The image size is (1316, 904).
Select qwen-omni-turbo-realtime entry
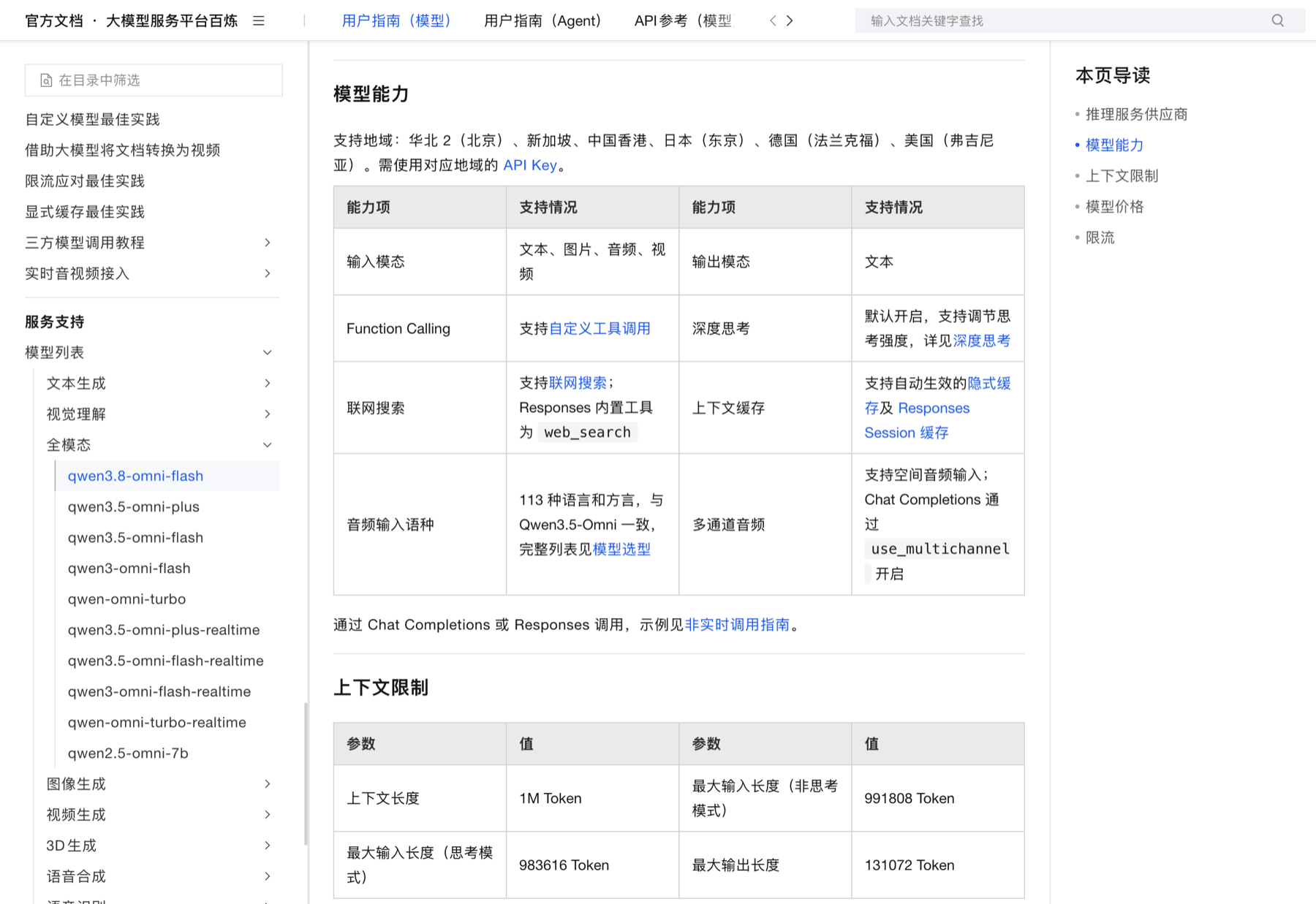157,722
